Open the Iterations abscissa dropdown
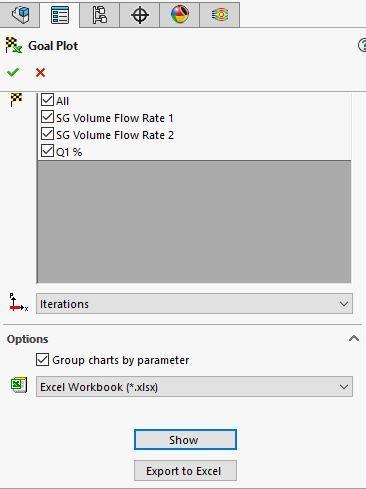This screenshot has height=489, width=366. pos(194,304)
